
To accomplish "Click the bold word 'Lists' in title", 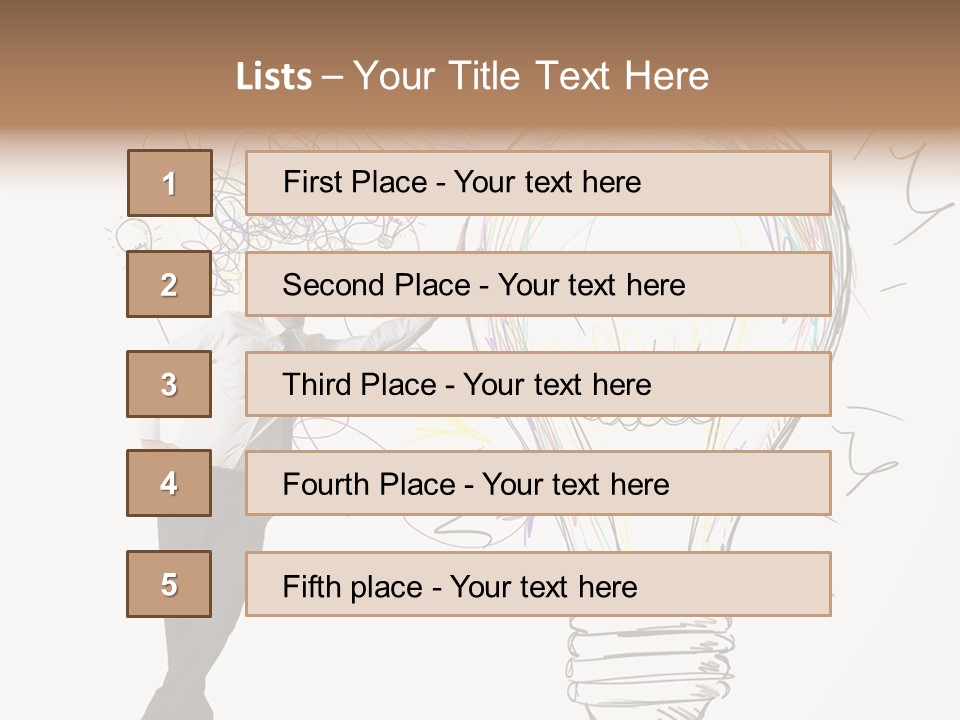I will pos(274,77).
